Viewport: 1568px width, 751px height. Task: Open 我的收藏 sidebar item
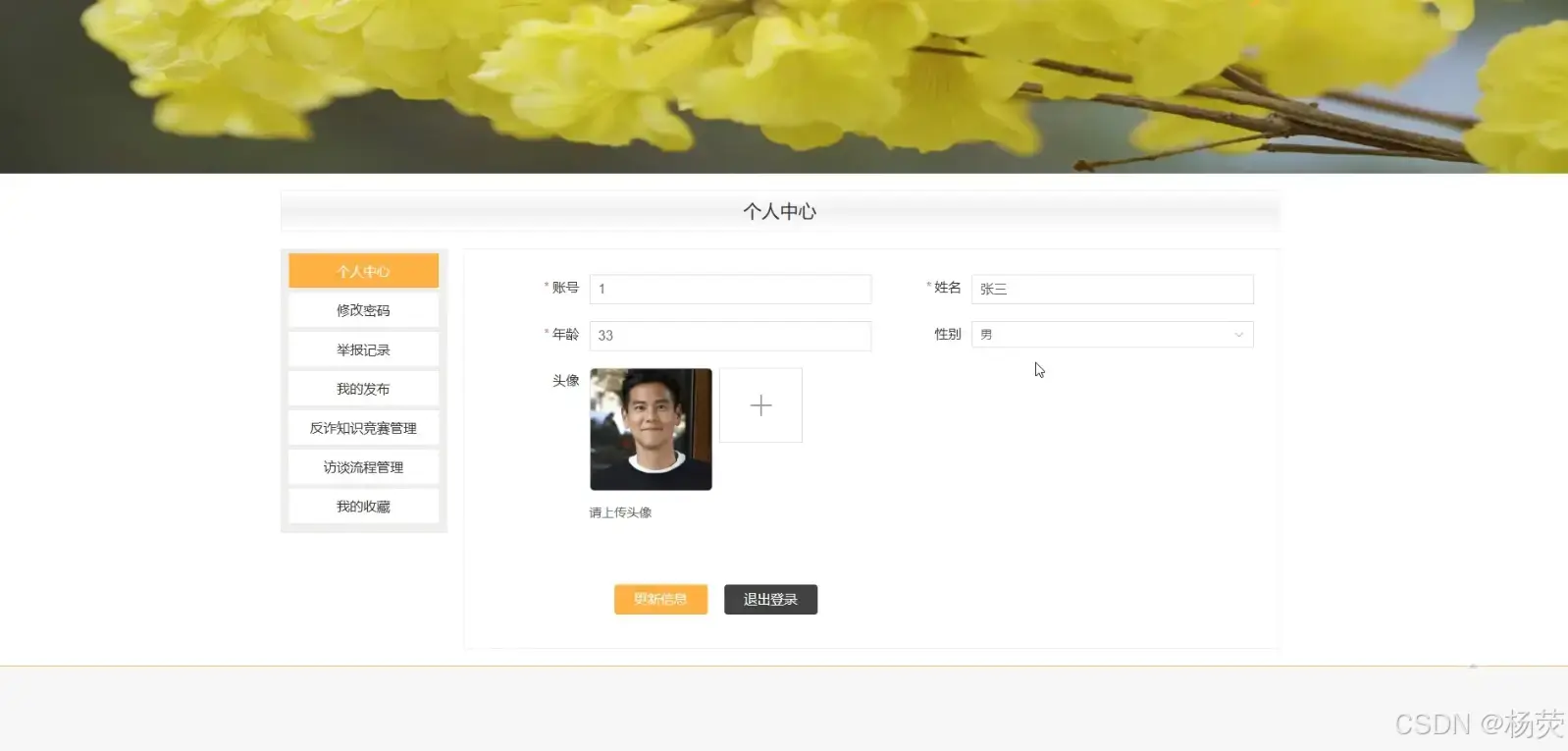click(363, 507)
